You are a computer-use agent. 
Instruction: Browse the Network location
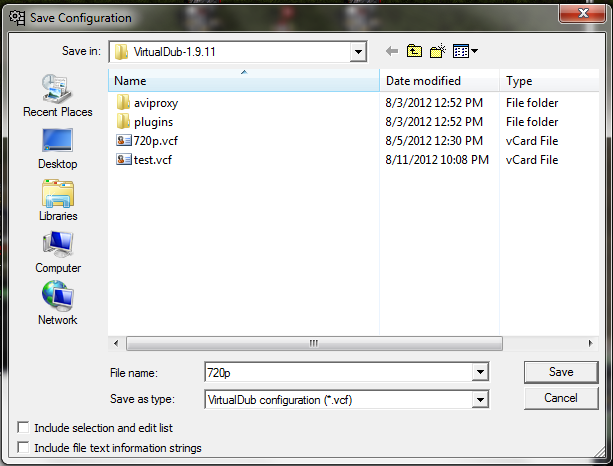(57, 304)
